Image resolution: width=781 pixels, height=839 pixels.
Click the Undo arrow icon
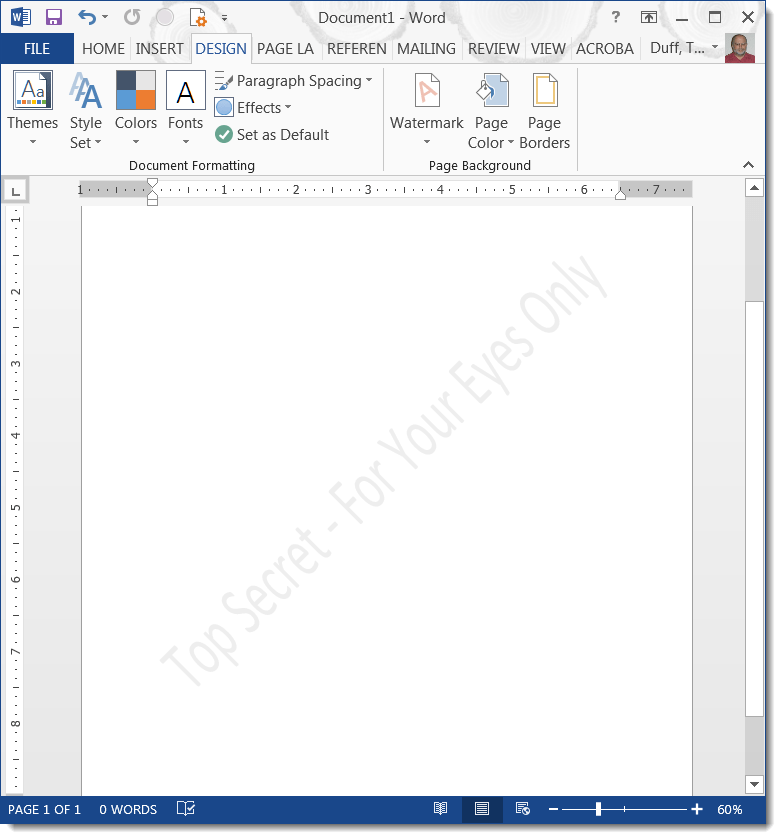pyautogui.click(x=87, y=17)
